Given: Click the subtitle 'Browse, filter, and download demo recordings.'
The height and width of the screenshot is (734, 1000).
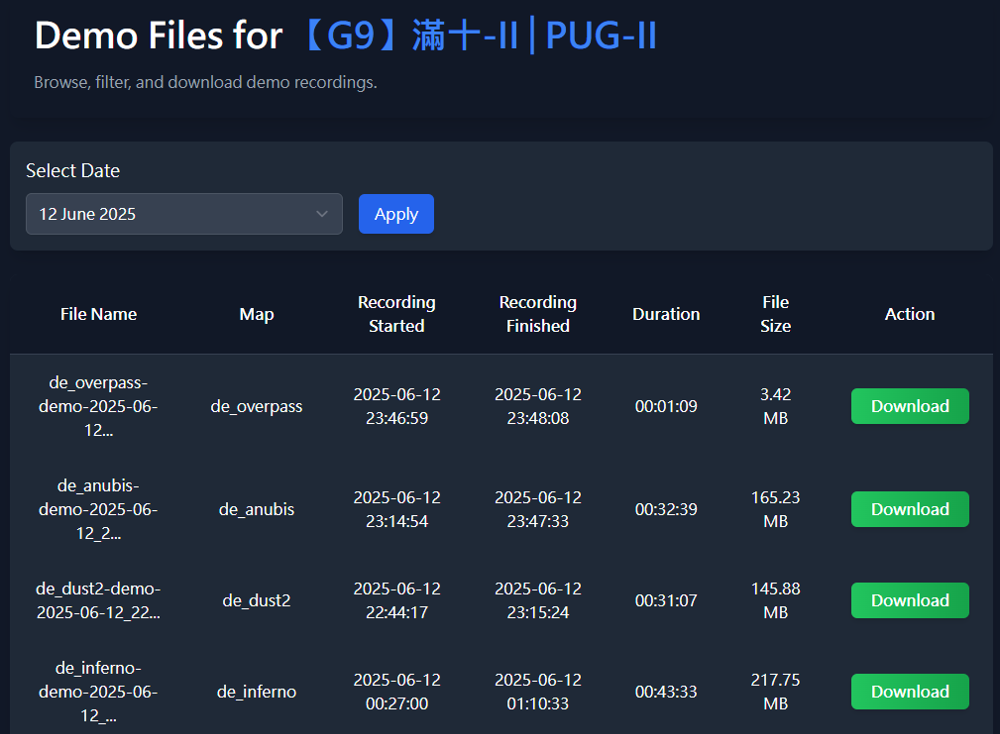Looking at the screenshot, I should [205, 82].
